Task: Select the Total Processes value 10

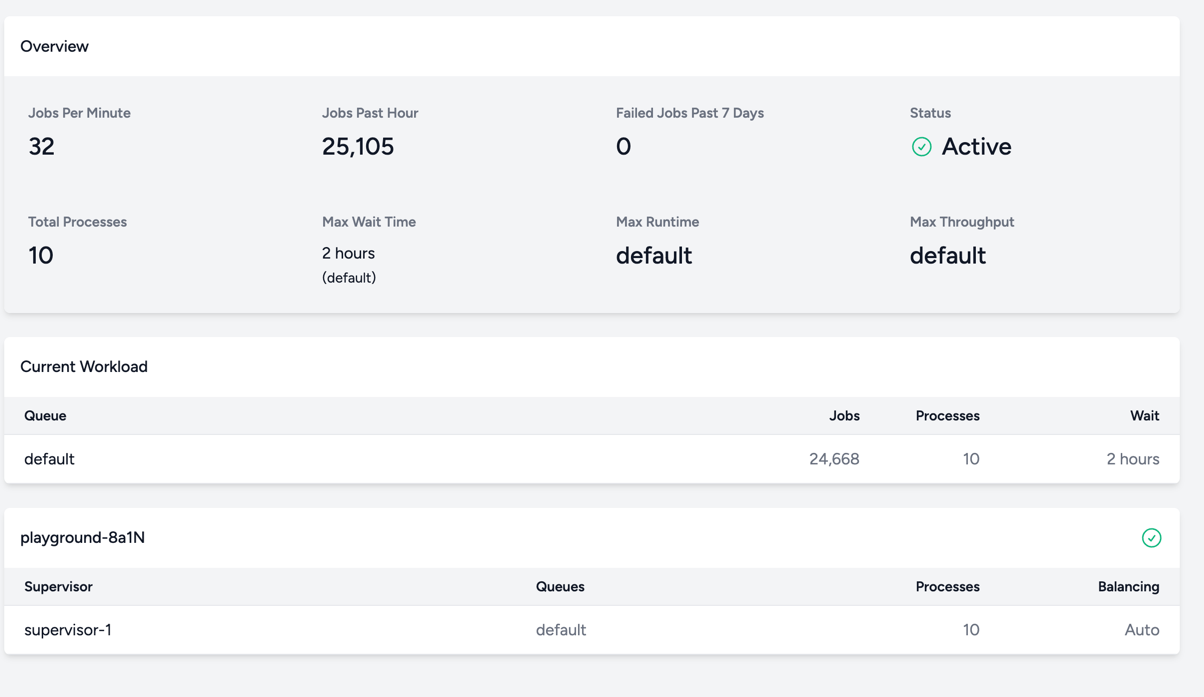Action: coord(41,256)
